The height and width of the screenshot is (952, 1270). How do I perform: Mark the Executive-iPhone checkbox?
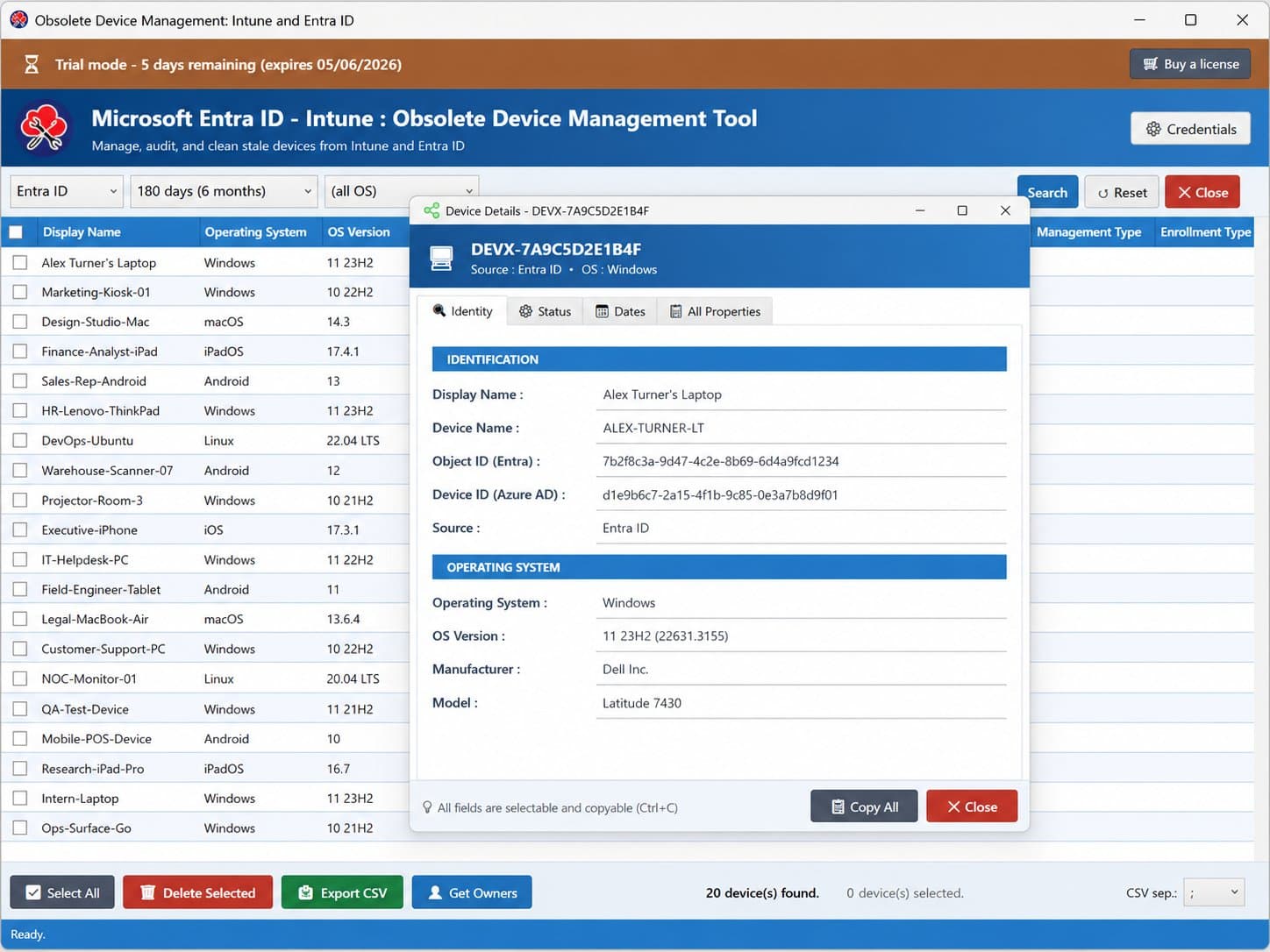tap(19, 530)
